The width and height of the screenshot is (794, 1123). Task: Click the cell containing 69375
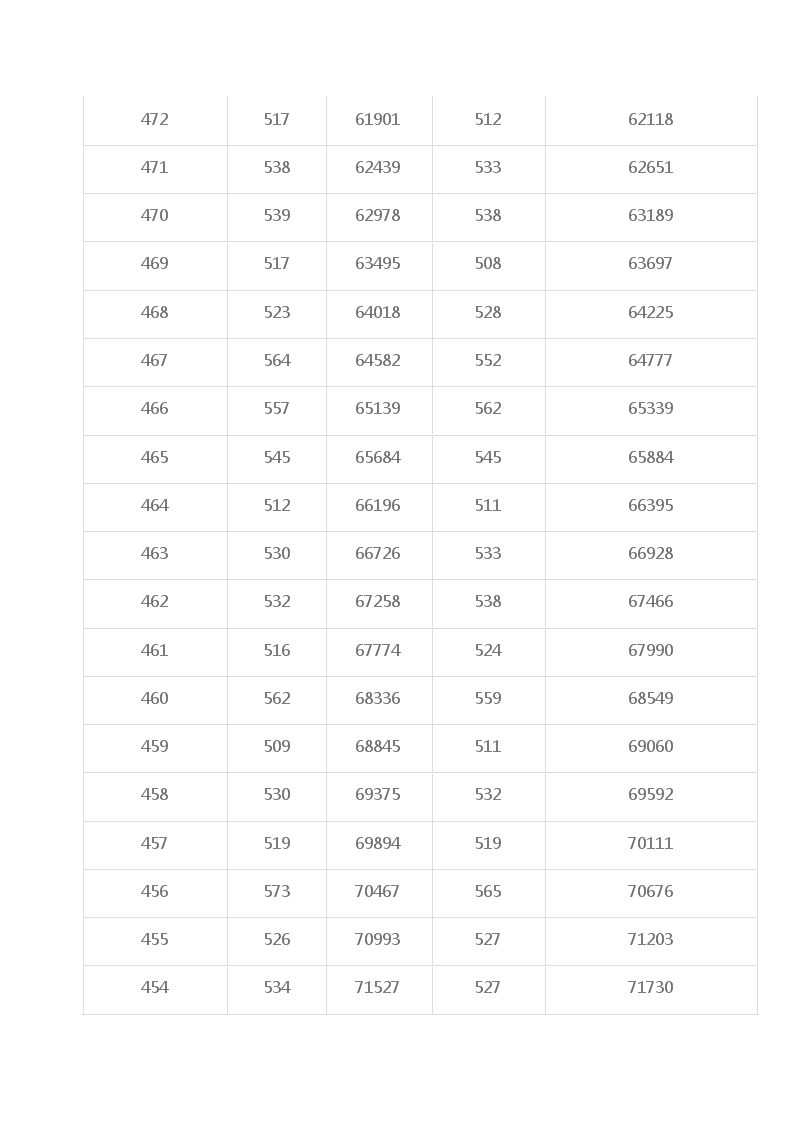tap(379, 796)
